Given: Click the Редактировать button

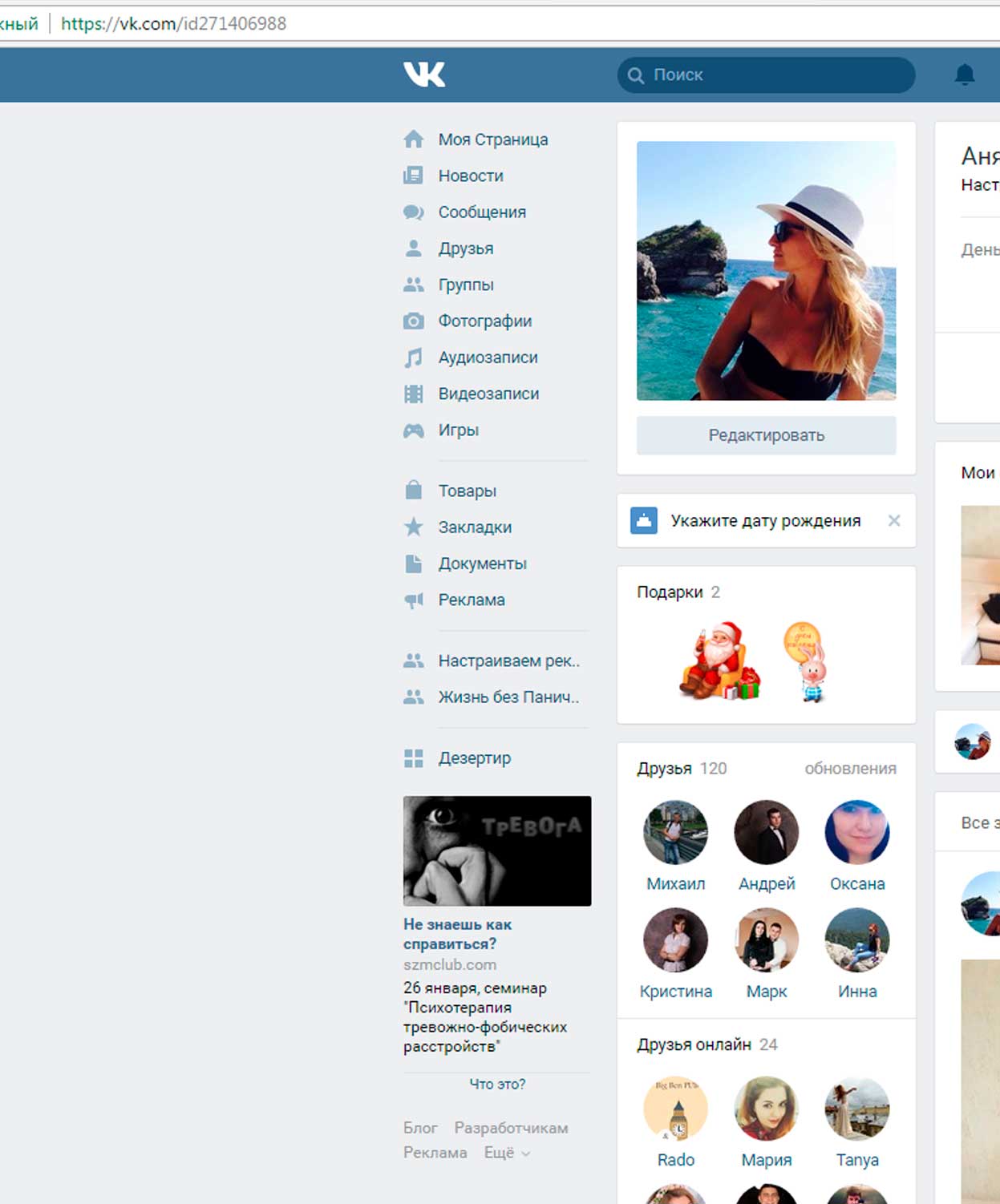Looking at the screenshot, I should tap(766, 435).
